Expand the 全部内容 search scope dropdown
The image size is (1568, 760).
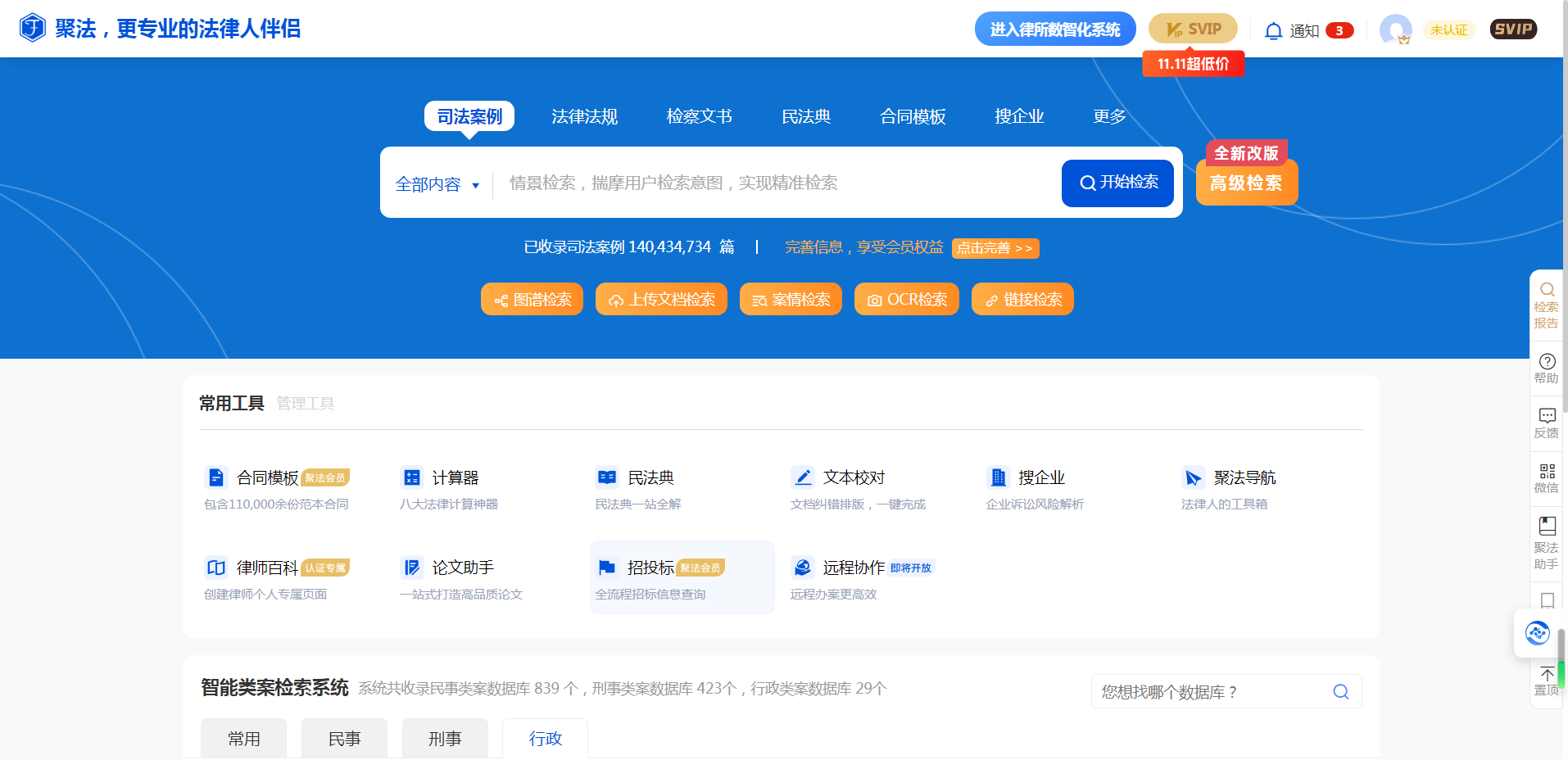pyautogui.click(x=437, y=184)
